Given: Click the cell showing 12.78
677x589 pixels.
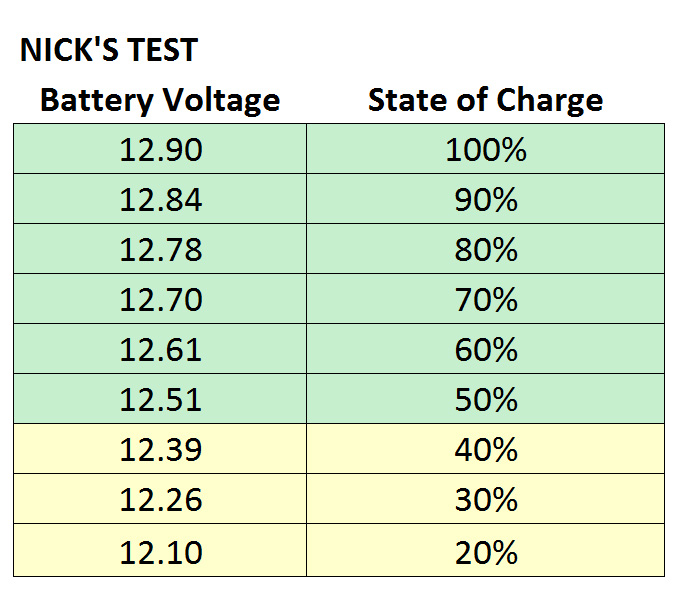Looking at the screenshot, I should point(160,250).
